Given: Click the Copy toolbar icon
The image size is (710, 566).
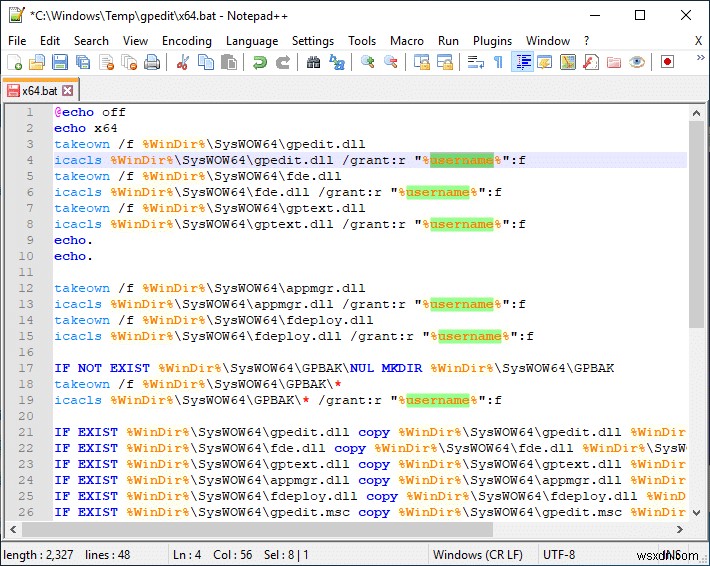Looking at the screenshot, I should pyautogui.click(x=206, y=62).
